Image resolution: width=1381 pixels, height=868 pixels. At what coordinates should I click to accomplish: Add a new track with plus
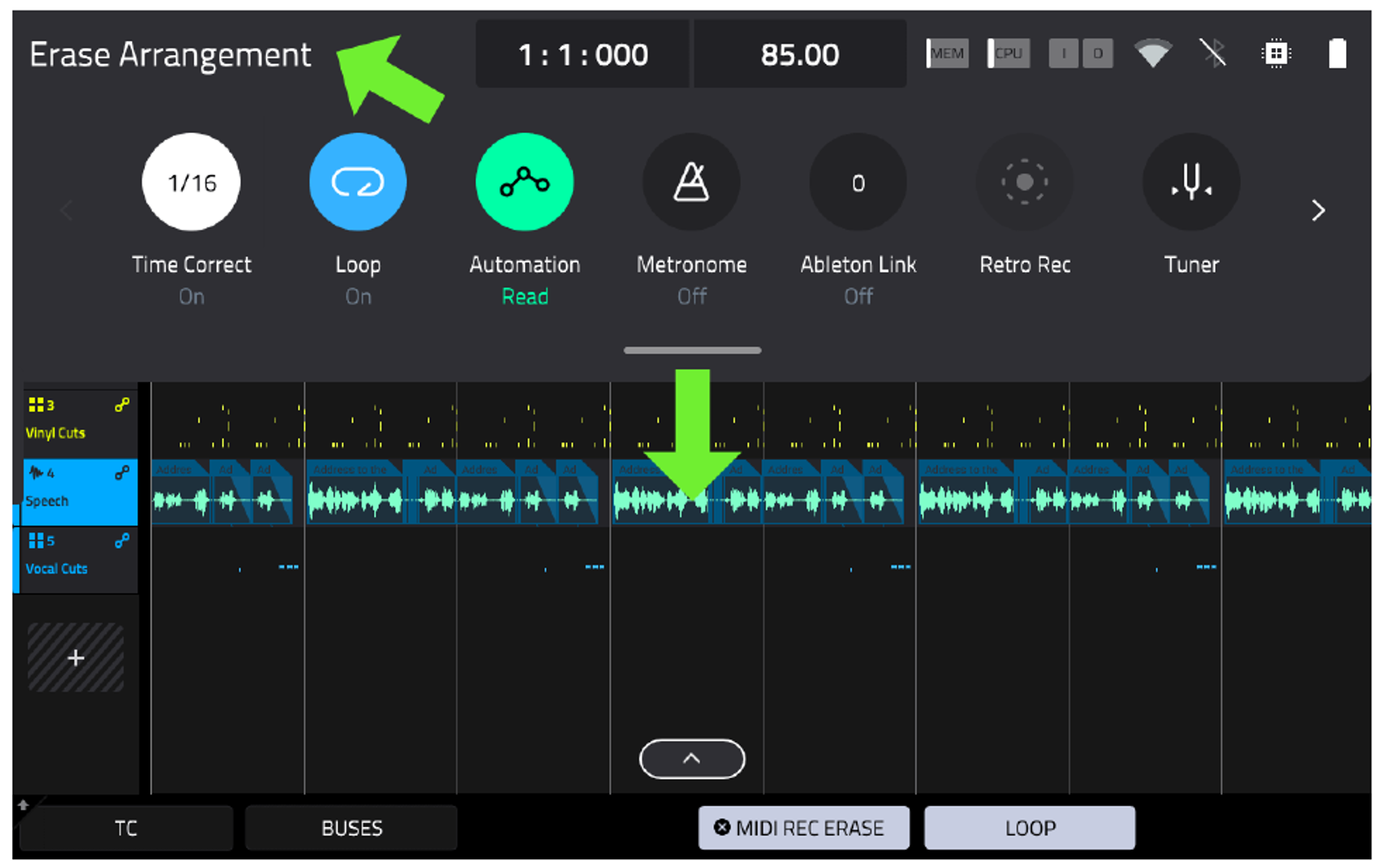point(76,657)
